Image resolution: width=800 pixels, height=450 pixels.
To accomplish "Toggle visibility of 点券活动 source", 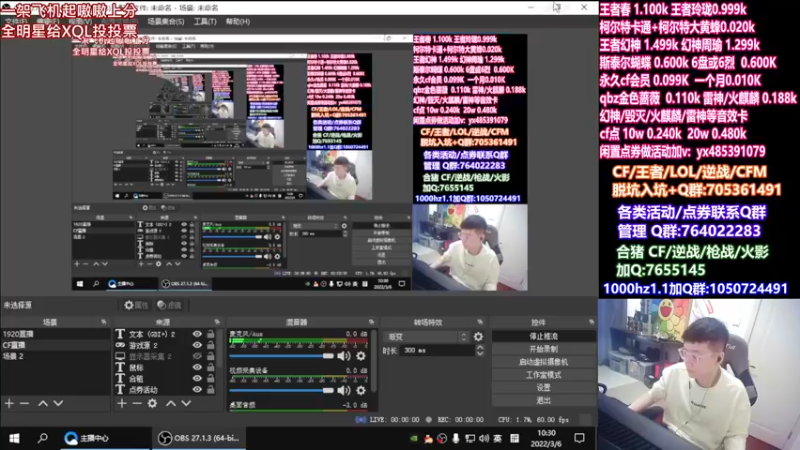I will pos(197,390).
